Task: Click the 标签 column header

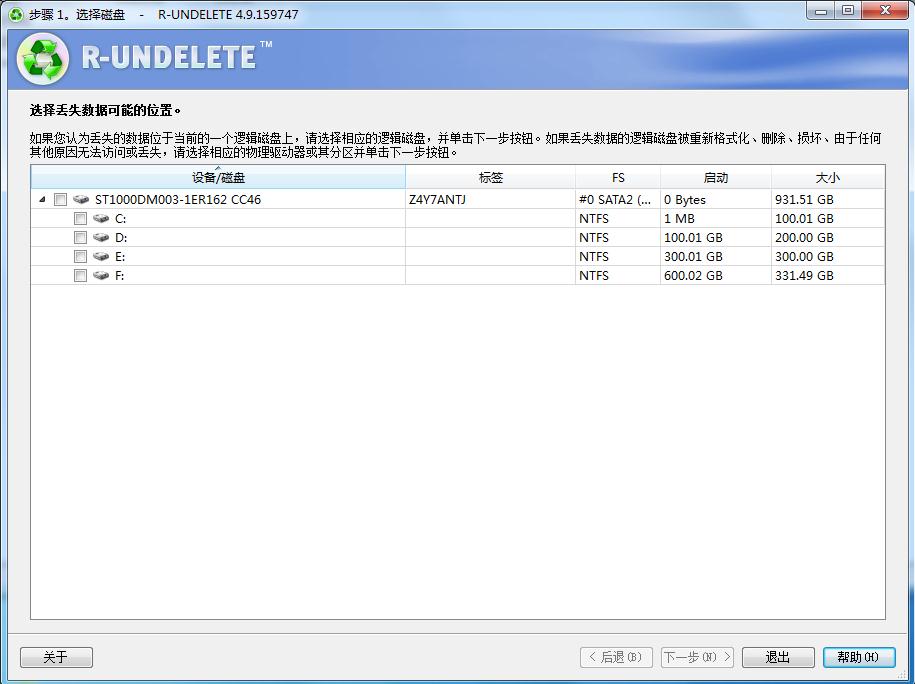Action: (490, 178)
